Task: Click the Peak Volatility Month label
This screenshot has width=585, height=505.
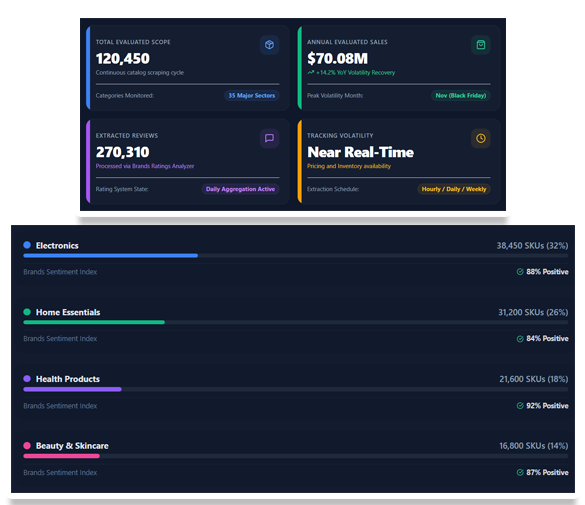Action: point(335,95)
